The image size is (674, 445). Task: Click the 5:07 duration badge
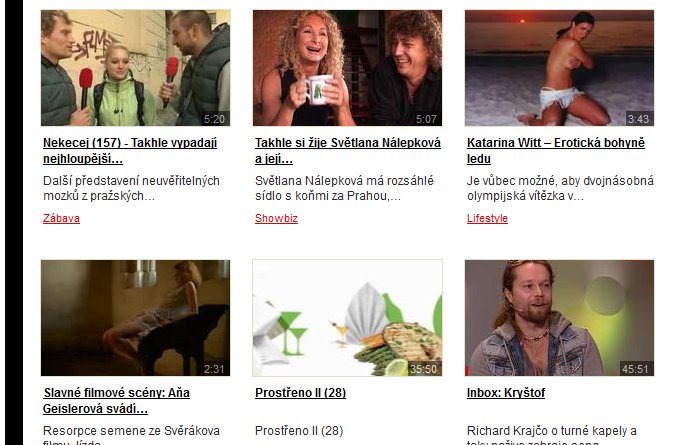(426, 119)
